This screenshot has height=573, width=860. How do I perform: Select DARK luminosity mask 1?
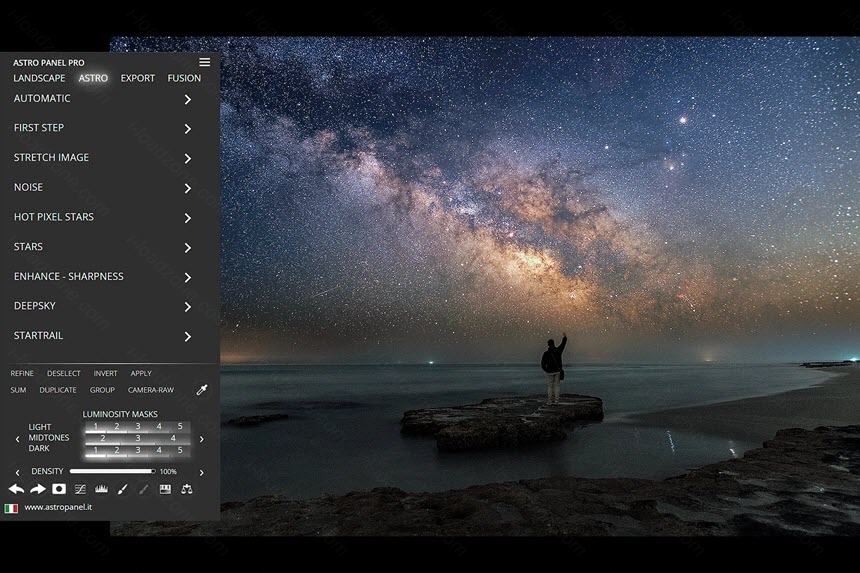pyautogui.click(x=95, y=450)
